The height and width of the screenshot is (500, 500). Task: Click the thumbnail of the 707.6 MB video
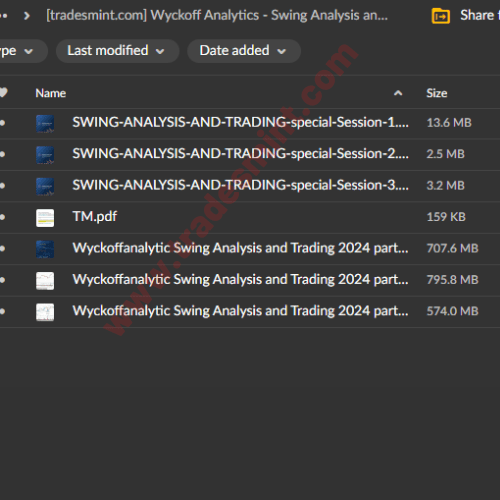click(x=45, y=249)
